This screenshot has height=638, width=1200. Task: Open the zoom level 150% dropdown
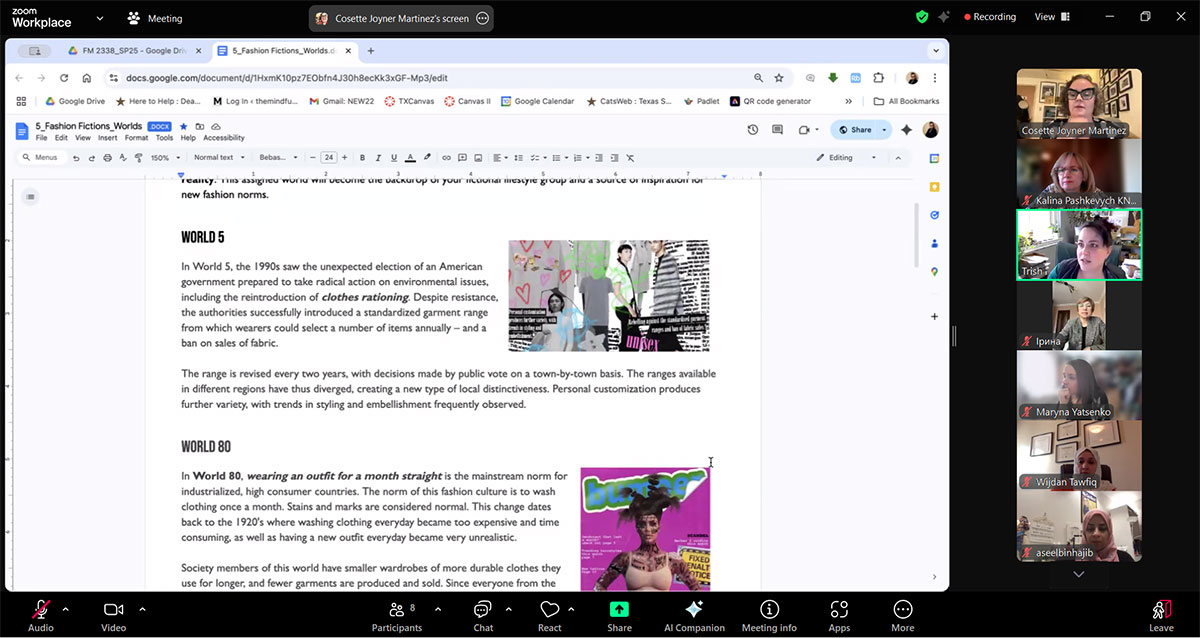tap(166, 158)
